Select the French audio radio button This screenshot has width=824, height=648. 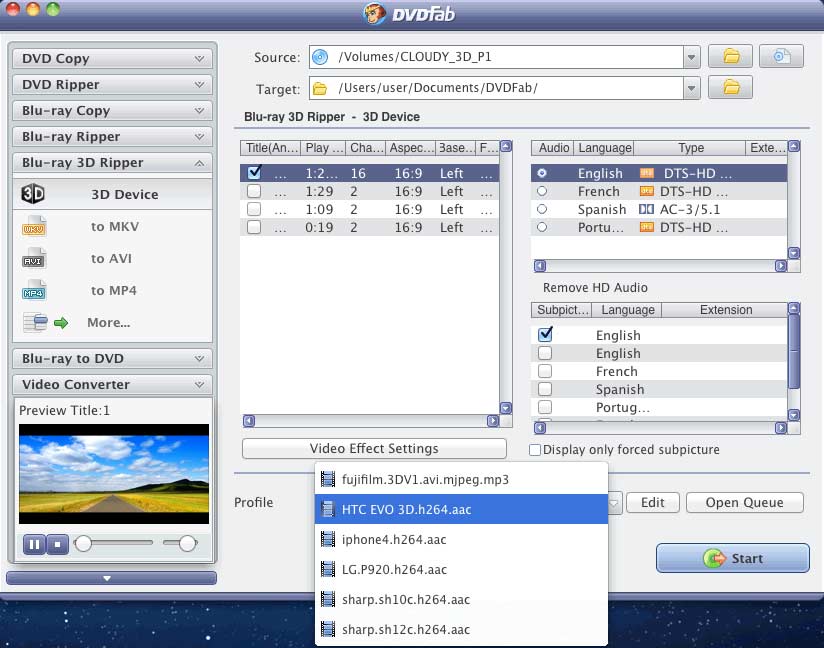coord(542,191)
